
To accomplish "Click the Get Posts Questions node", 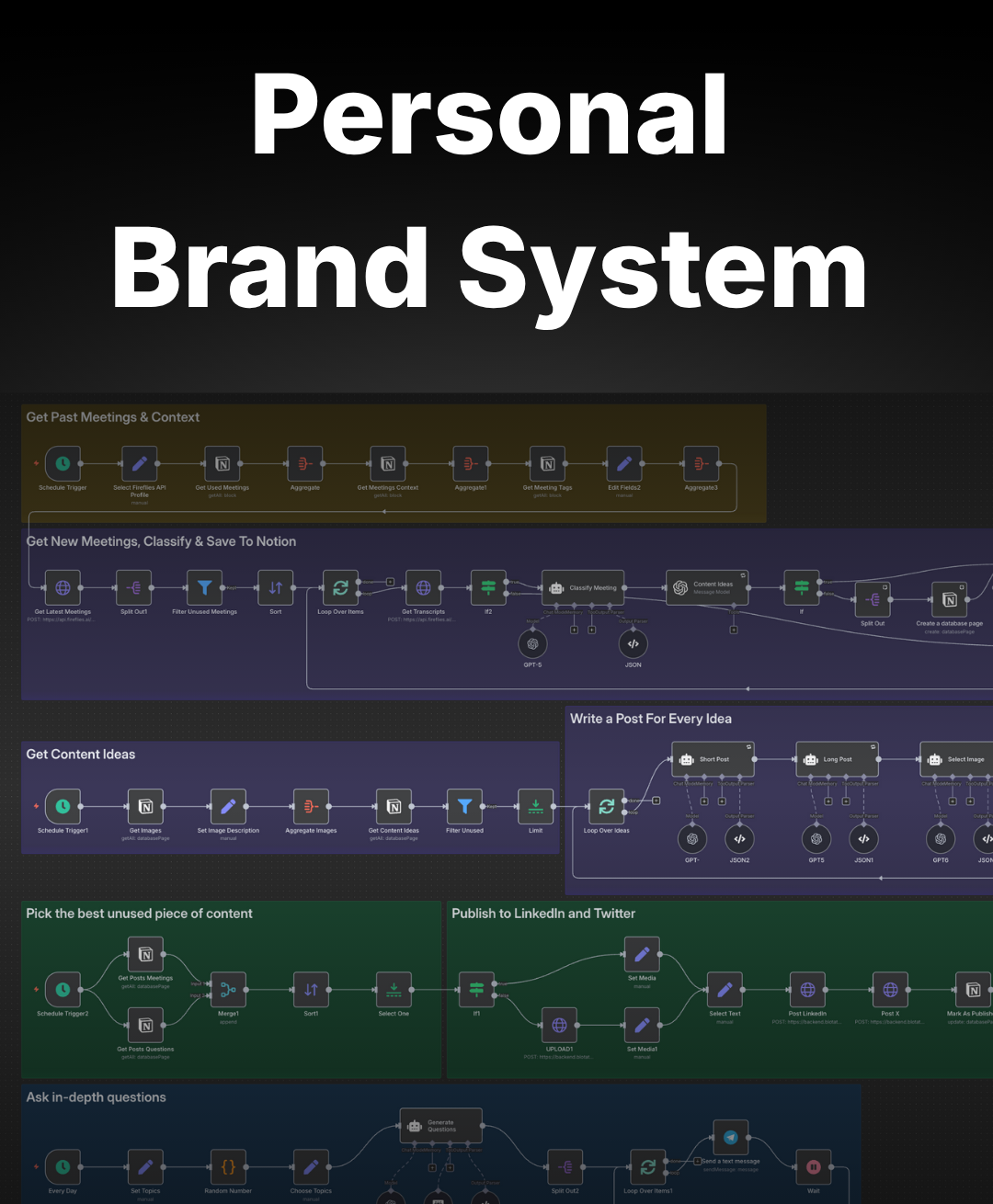I will (145, 1025).
